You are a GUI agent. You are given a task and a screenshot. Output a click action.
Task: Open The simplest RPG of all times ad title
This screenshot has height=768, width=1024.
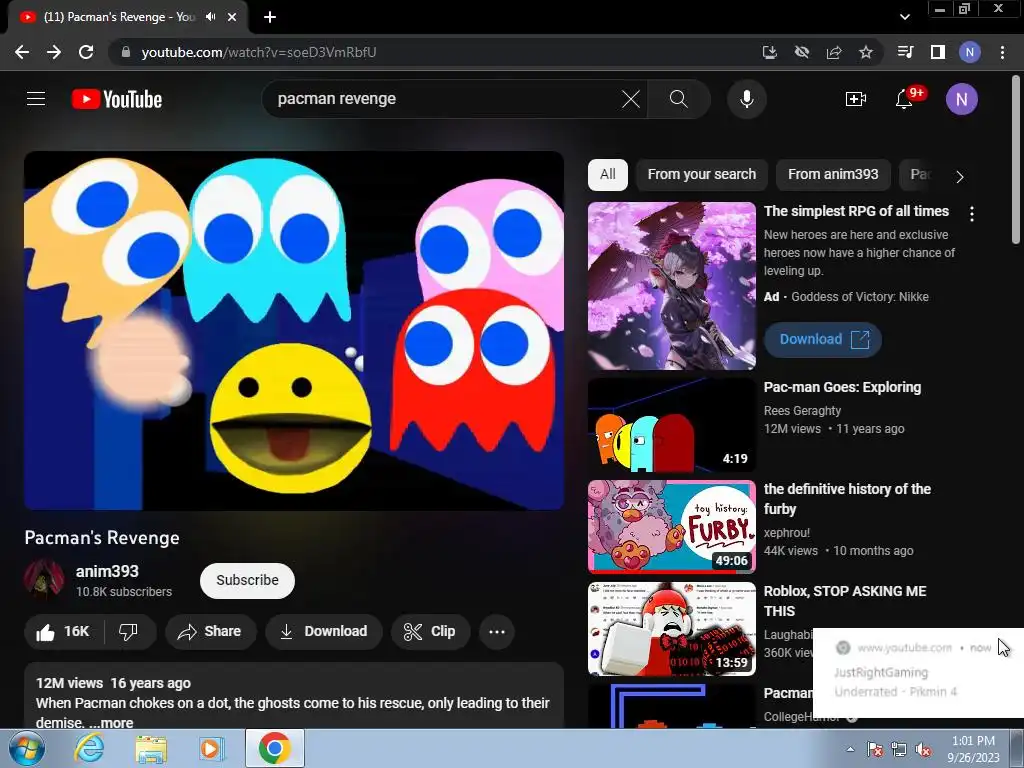pos(856,212)
